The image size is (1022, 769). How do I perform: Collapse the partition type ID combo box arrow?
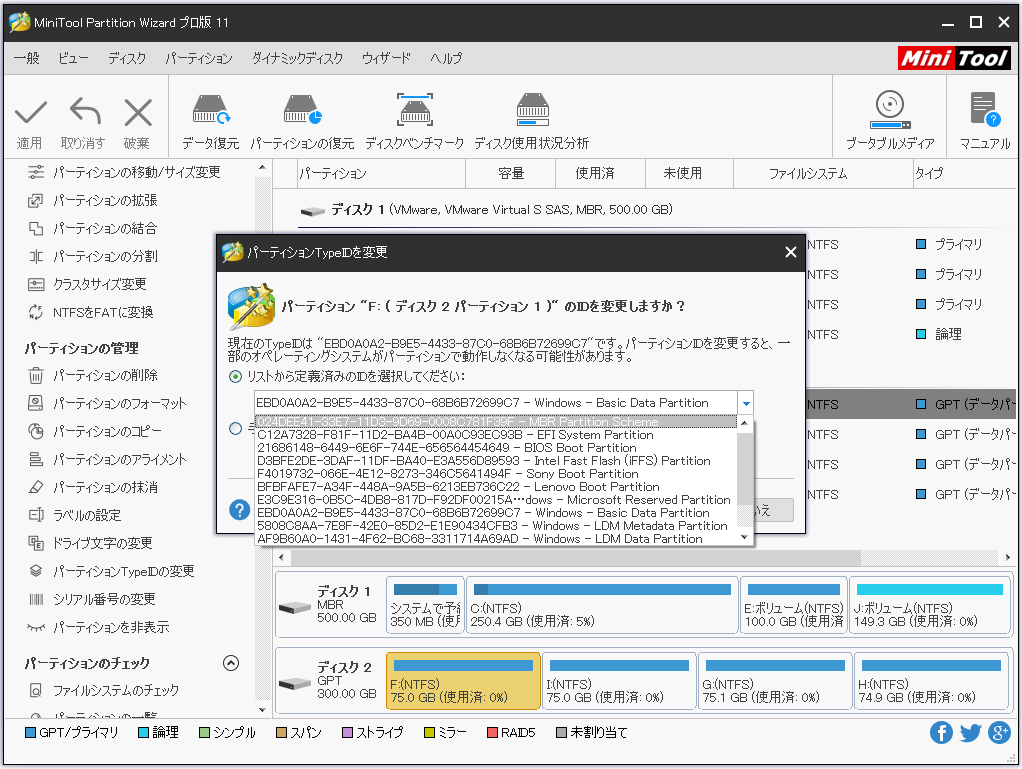pos(745,403)
